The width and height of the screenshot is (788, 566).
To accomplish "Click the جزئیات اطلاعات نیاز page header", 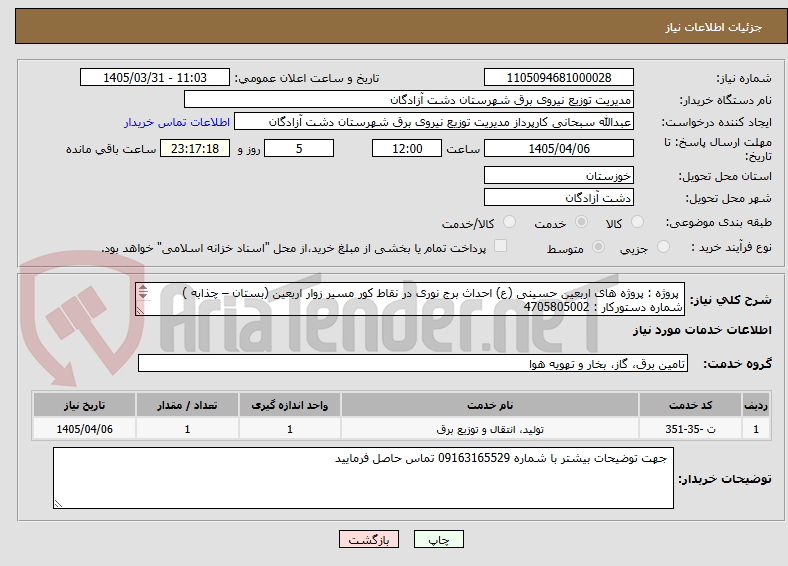I will [x=714, y=27].
